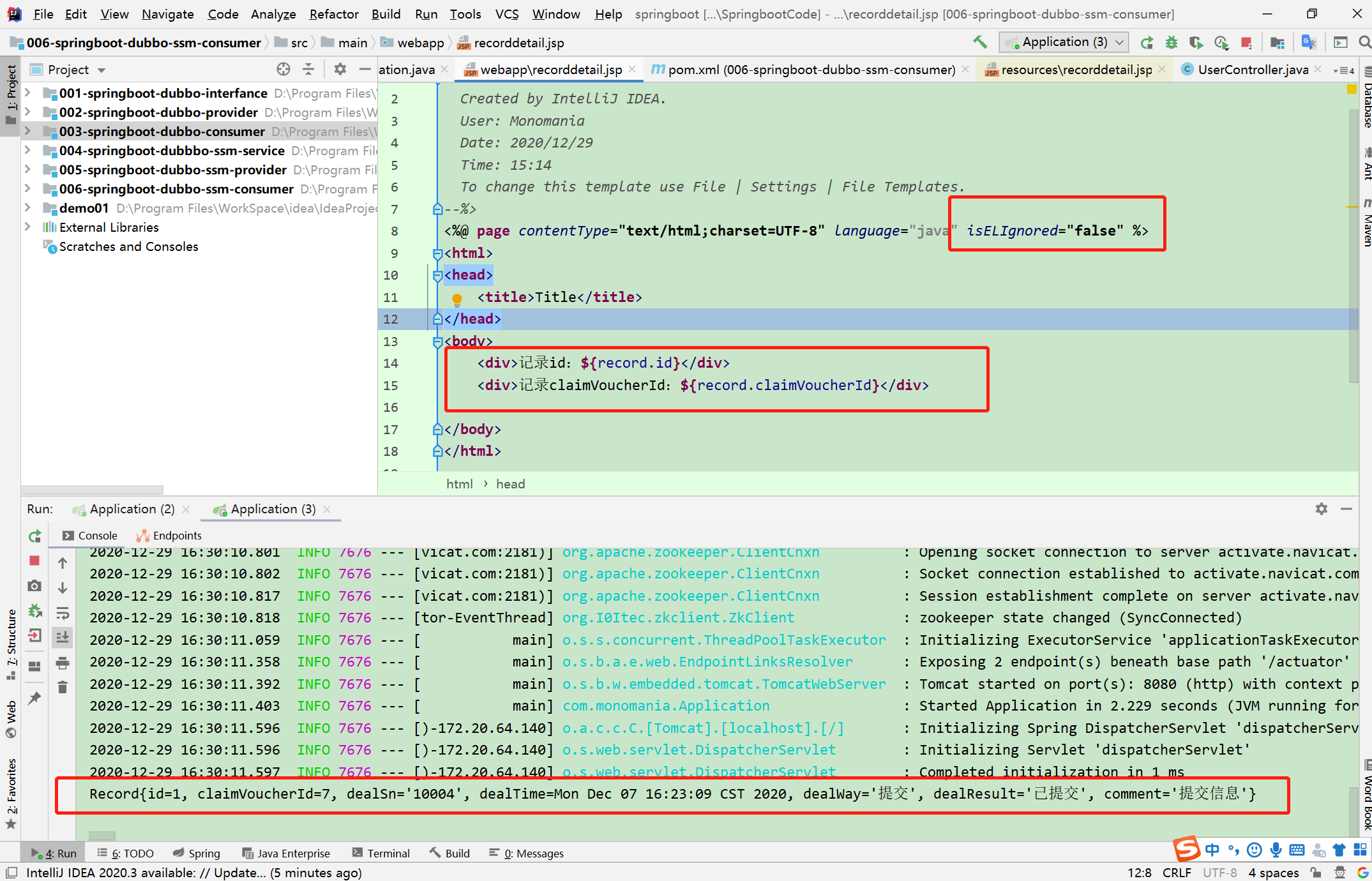Image resolution: width=1372 pixels, height=881 pixels.
Task: Print console output with printer icon
Action: [63, 663]
